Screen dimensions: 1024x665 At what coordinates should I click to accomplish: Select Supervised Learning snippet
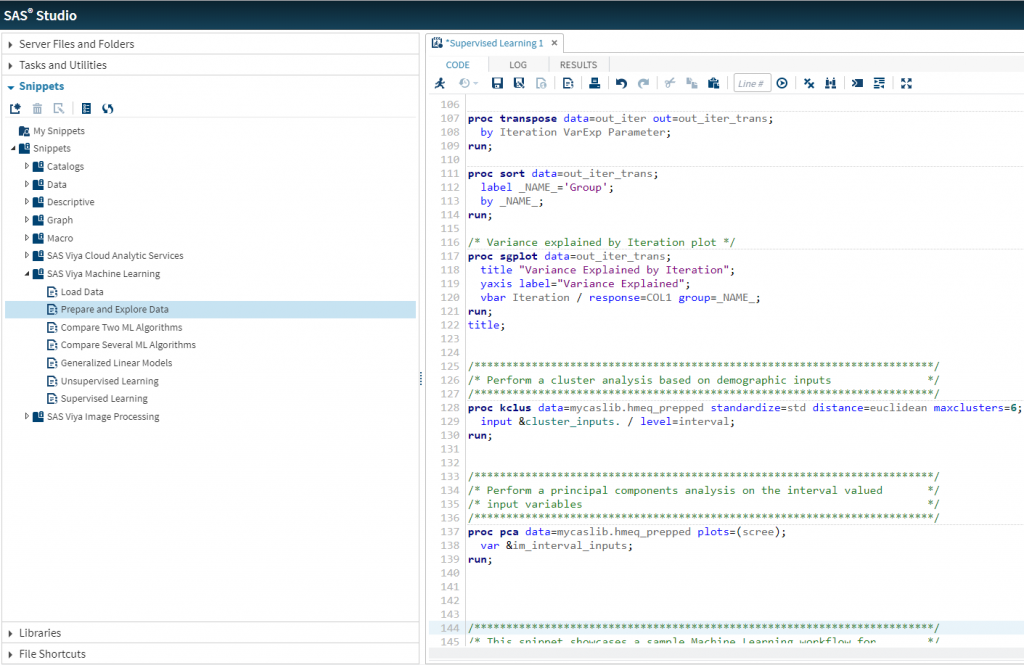click(x=104, y=398)
